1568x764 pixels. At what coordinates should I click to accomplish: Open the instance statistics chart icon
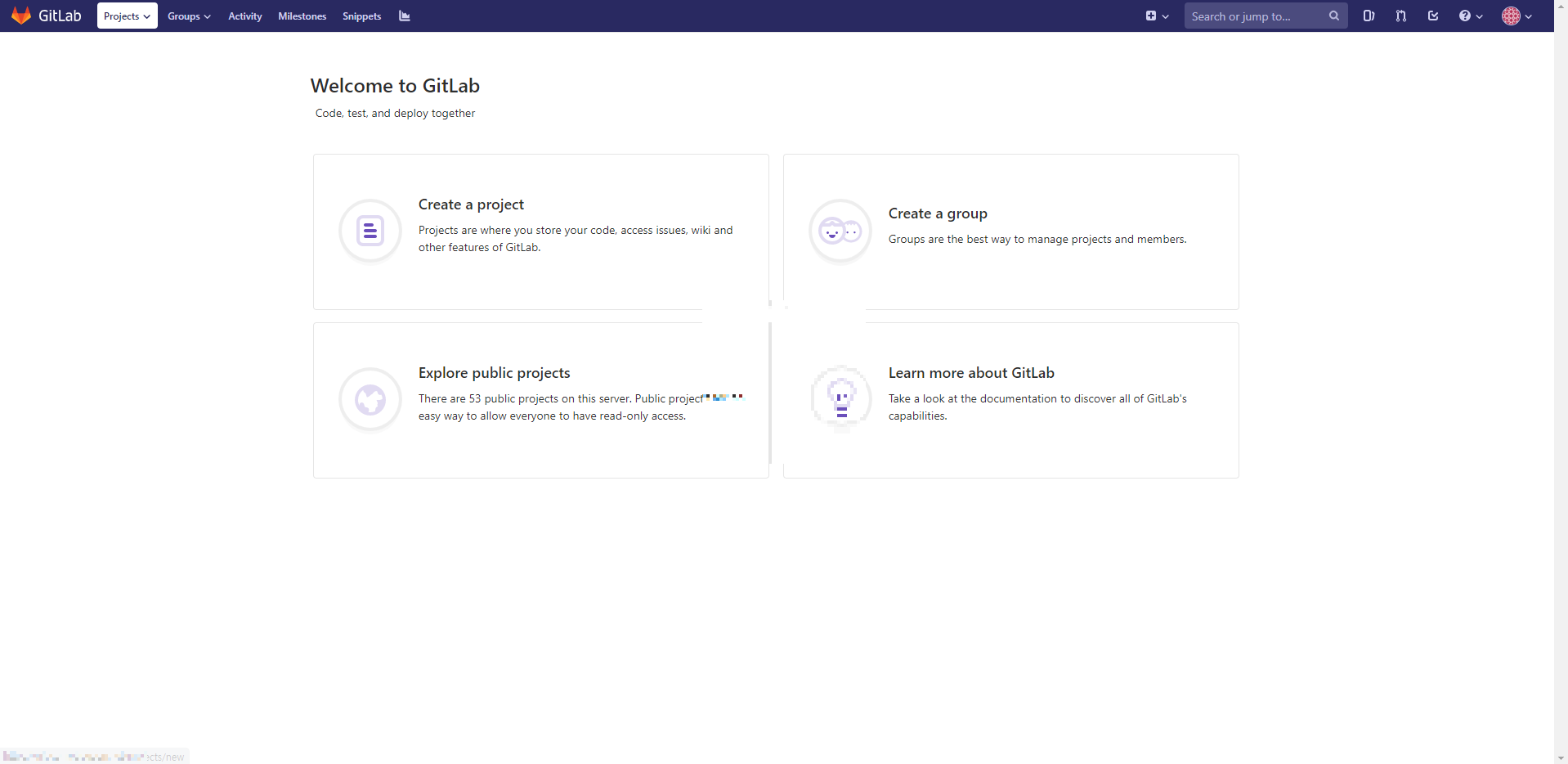[x=404, y=16]
